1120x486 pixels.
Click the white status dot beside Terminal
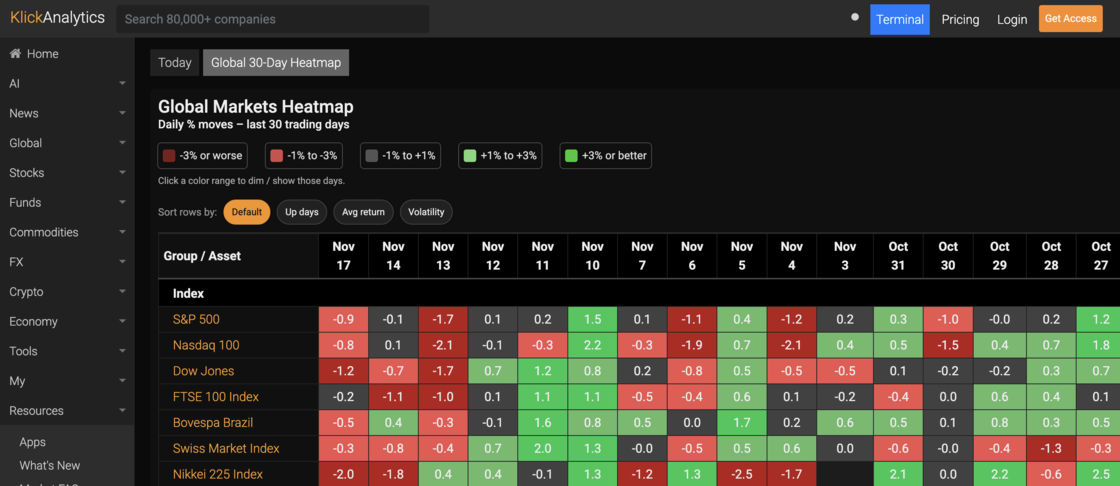coord(855,17)
